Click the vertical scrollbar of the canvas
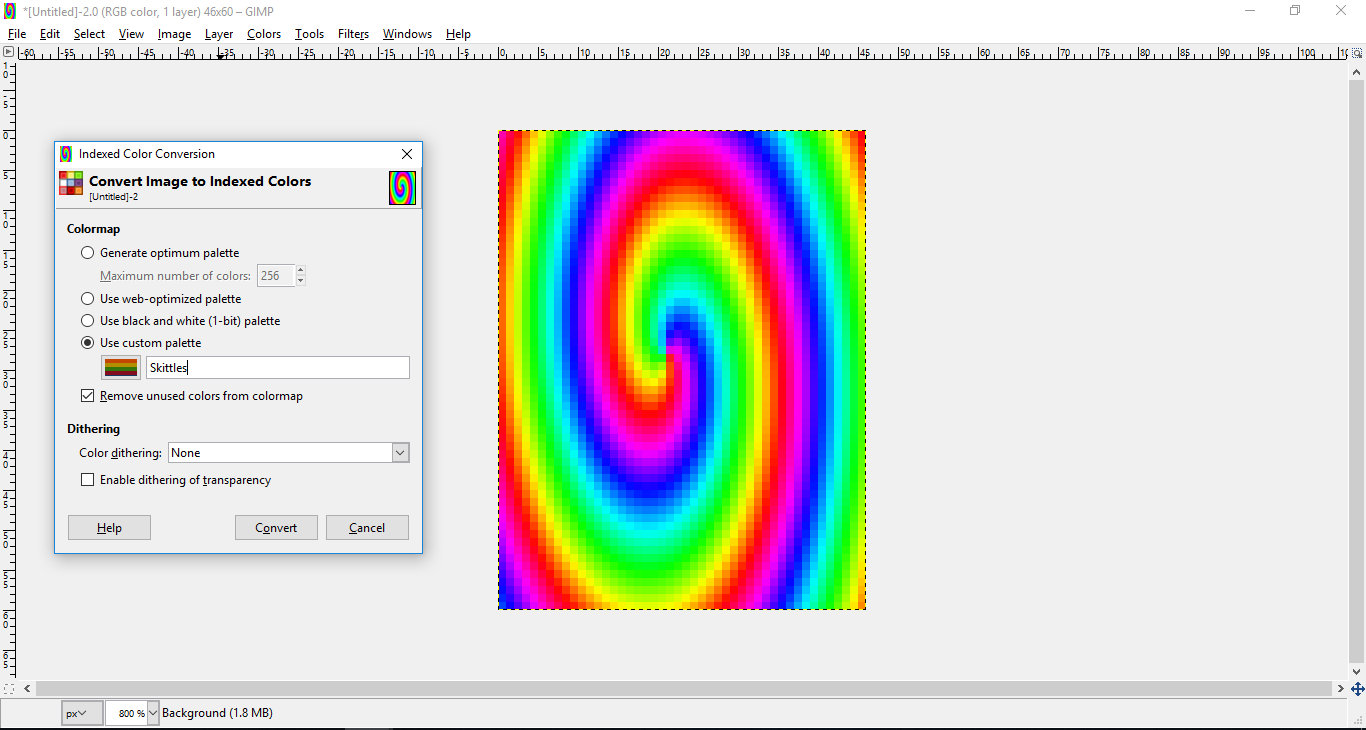The width and height of the screenshot is (1366, 730). (1357, 372)
